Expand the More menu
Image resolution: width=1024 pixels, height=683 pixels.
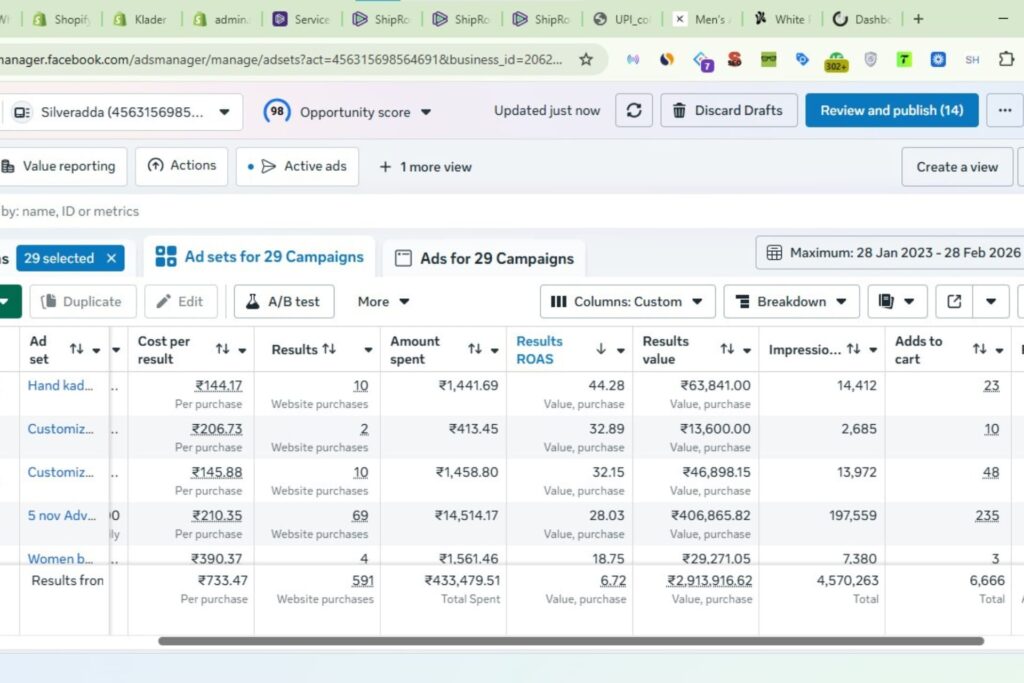[382, 301]
